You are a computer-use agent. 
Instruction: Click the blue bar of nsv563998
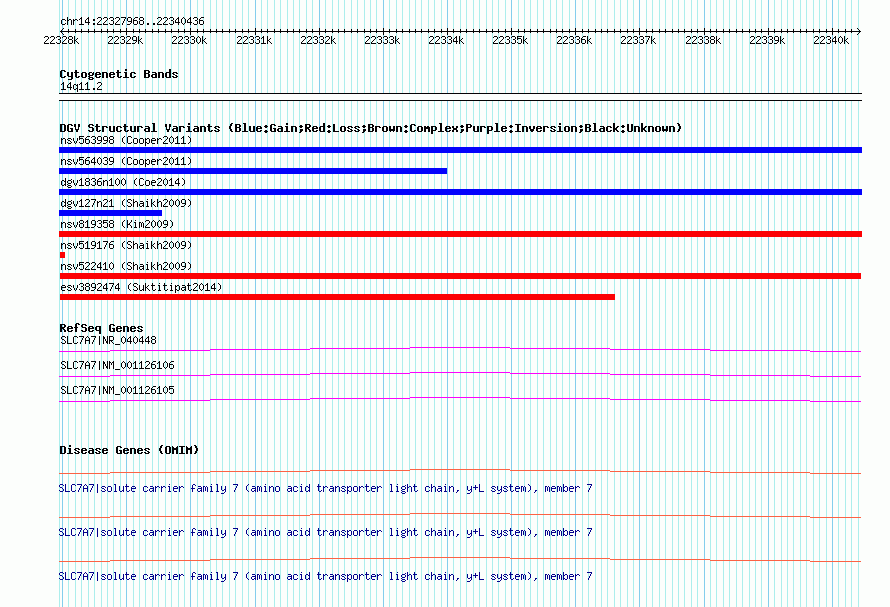tap(460, 150)
